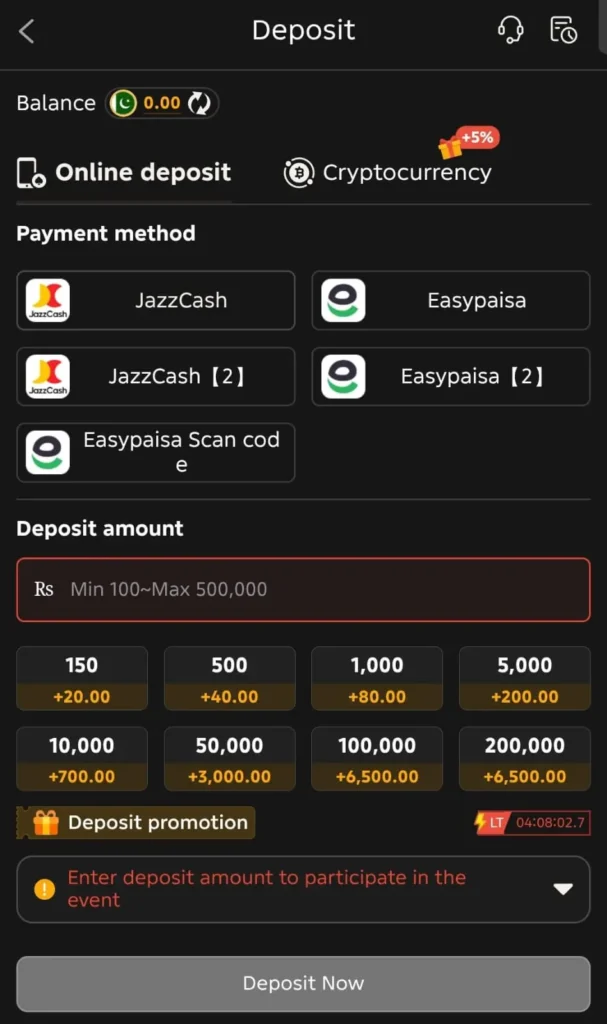Tap the back arrow icon
This screenshot has width=607, height=1024.
[26, 31]
